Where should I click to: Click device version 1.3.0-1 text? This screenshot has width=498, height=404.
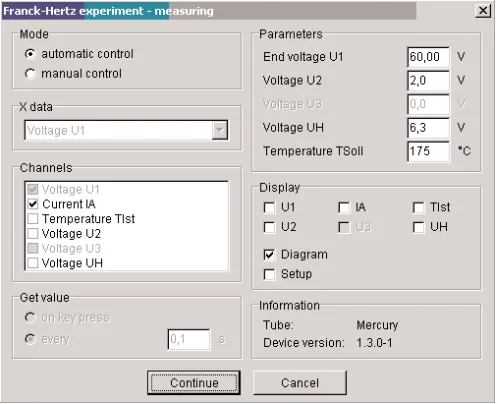[x=374, y=343]
